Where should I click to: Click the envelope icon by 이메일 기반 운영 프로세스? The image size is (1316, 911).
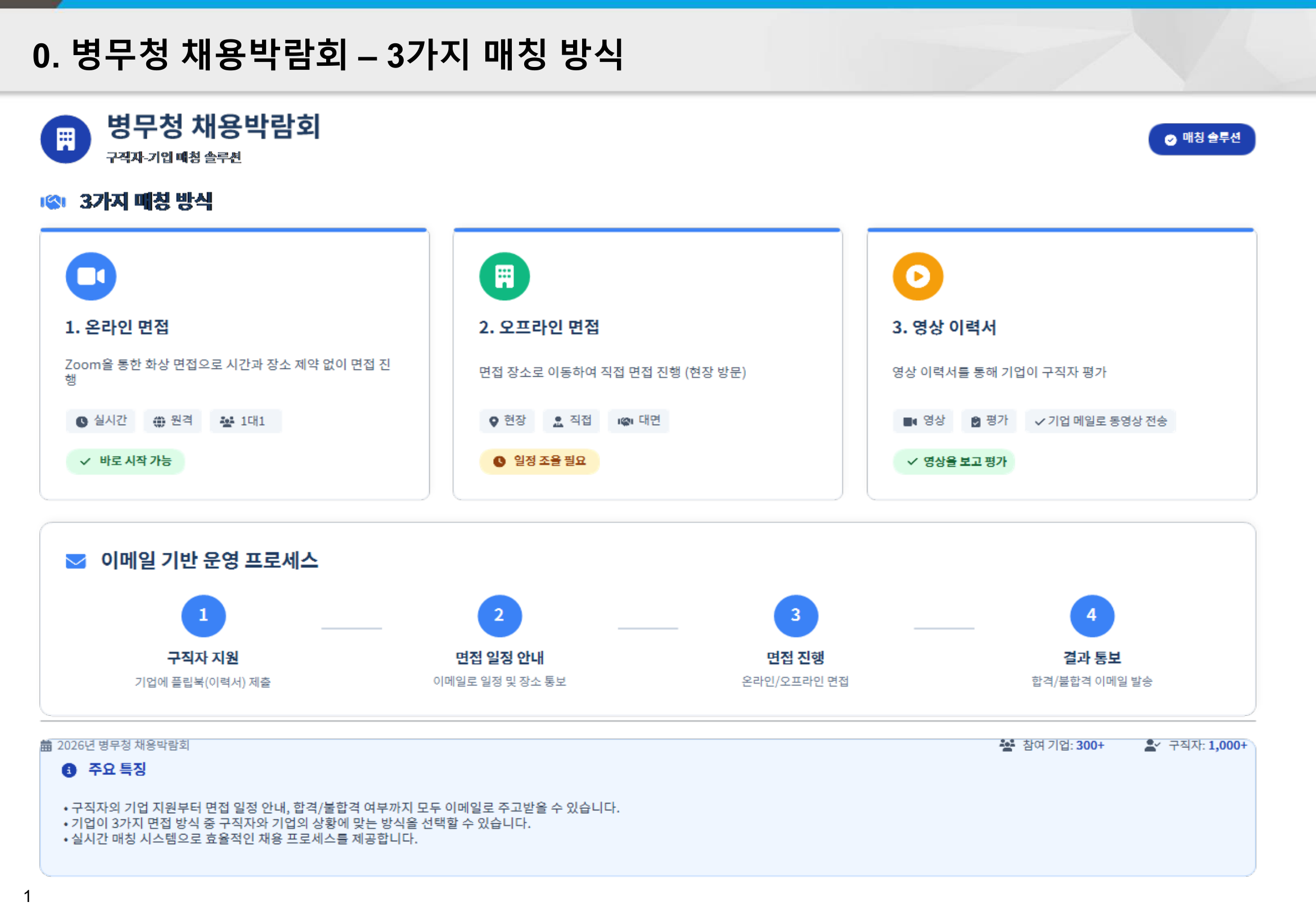pyautogui.click(x=76, y=561)
